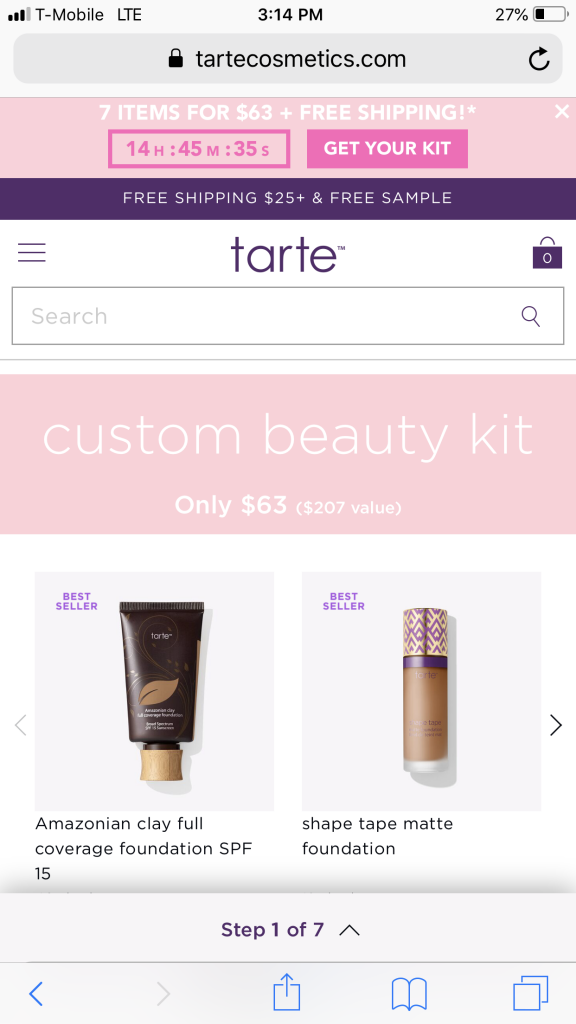The image size is (576, 1024).
Task: Open the Safari share sheet icon
Action: coord(287,993)
